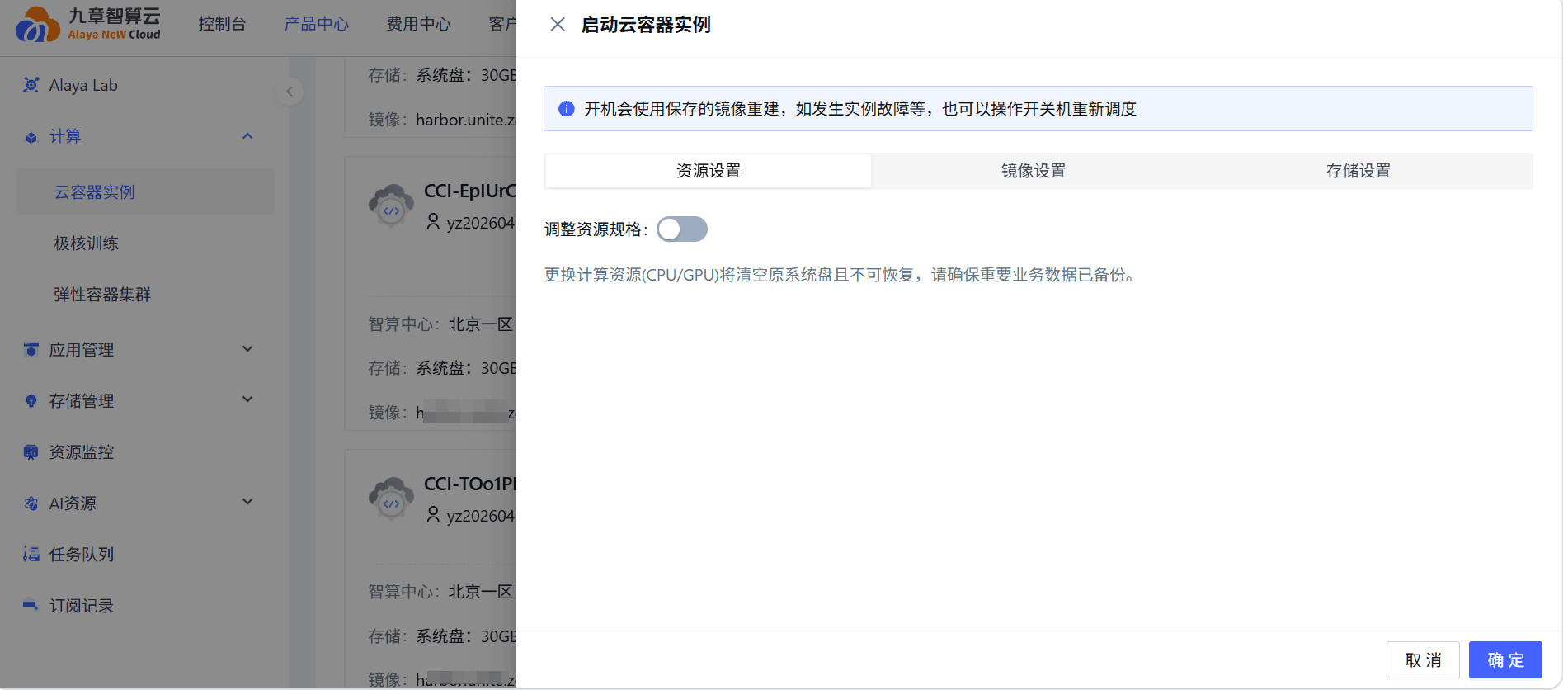Click the 存储管理 sidebar icon
Viewport: 1568px width, 690px height.
31,401
